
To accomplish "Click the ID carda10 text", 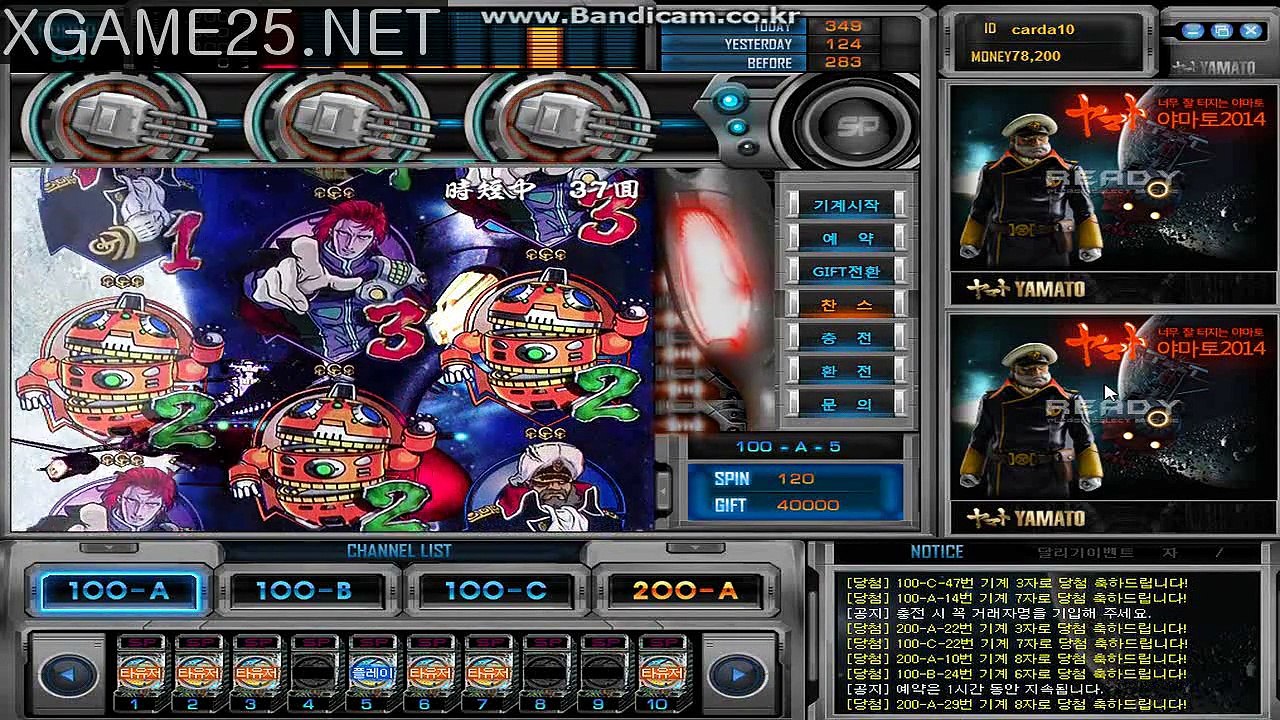I will (1028, 29).
